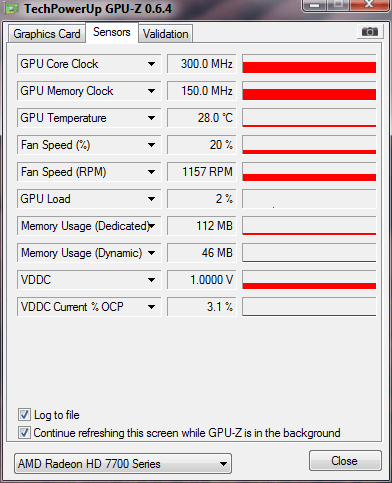Open the Validation tab
The height and width of the screenshot is (483, 392).
(166, 34)
